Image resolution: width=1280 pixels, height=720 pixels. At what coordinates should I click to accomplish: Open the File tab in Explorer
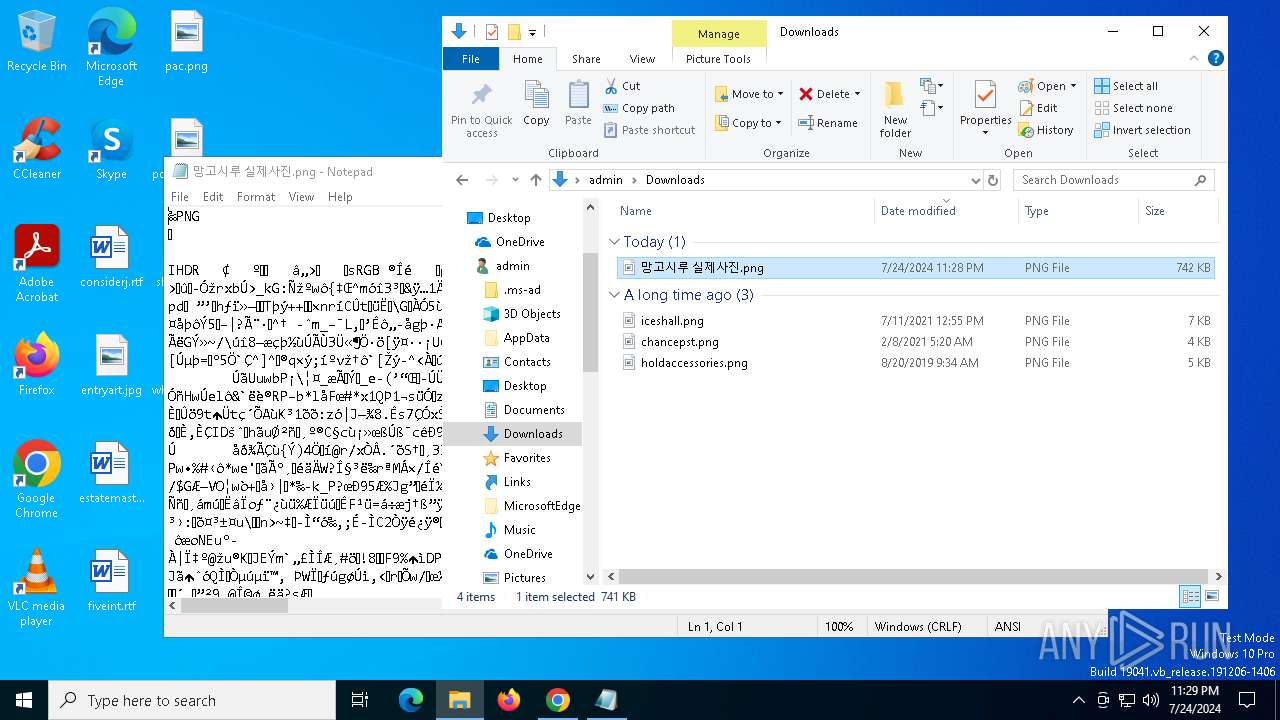tap(471, 59)
